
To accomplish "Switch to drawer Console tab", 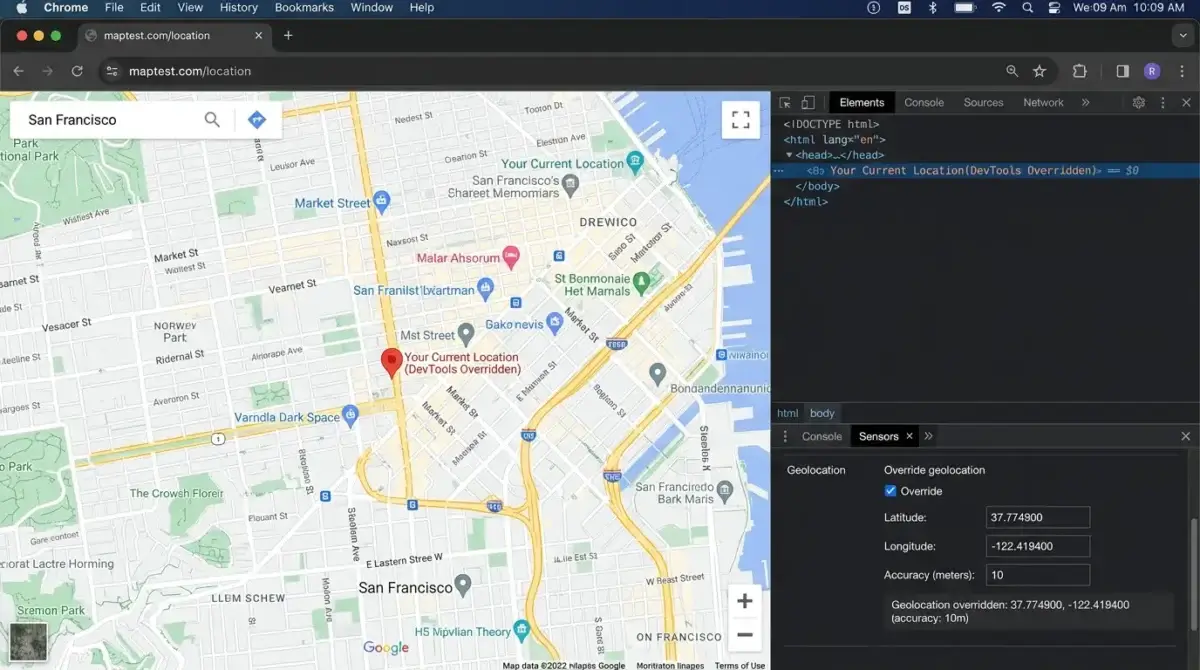I will click(822, 436).
